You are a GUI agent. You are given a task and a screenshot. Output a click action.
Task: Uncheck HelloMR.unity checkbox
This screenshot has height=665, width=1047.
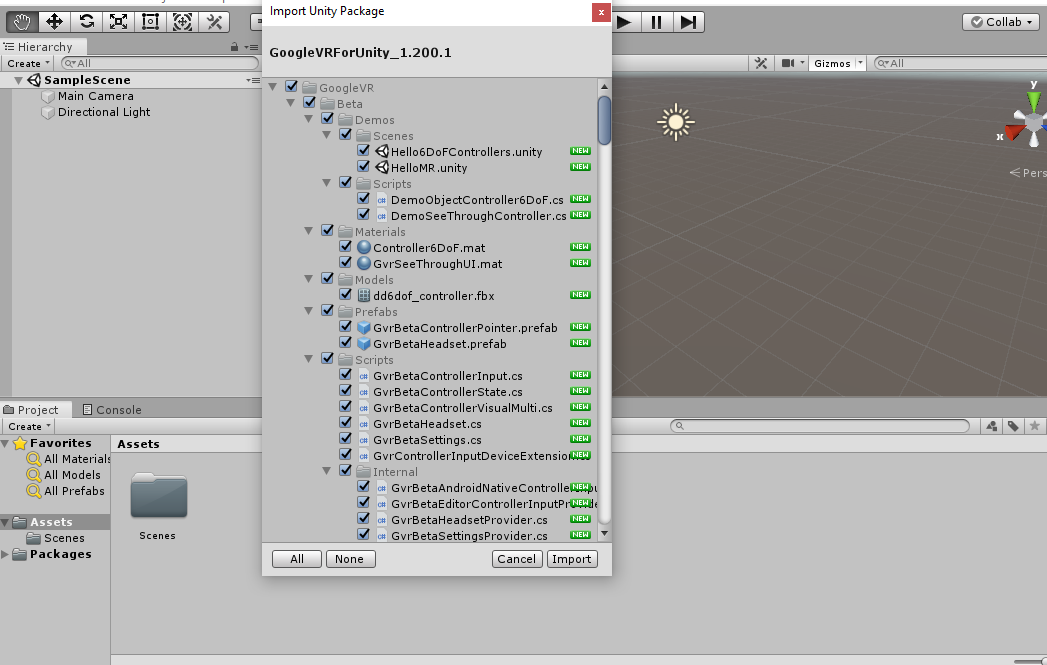point(363,166)
